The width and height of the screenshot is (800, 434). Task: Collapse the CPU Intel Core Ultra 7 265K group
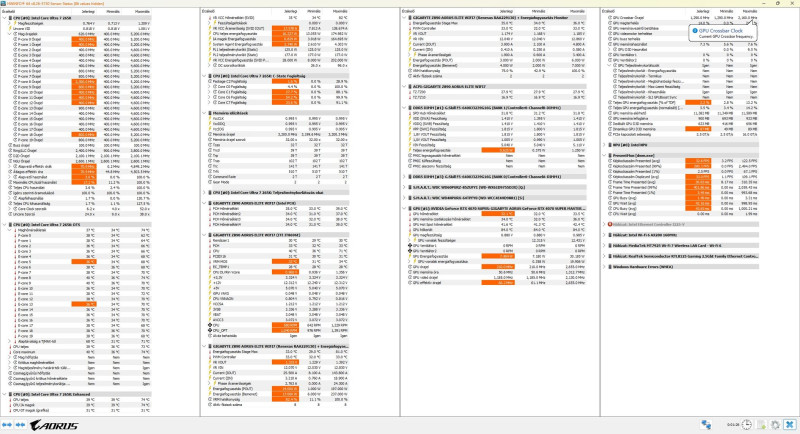click(x=5, y=18)
